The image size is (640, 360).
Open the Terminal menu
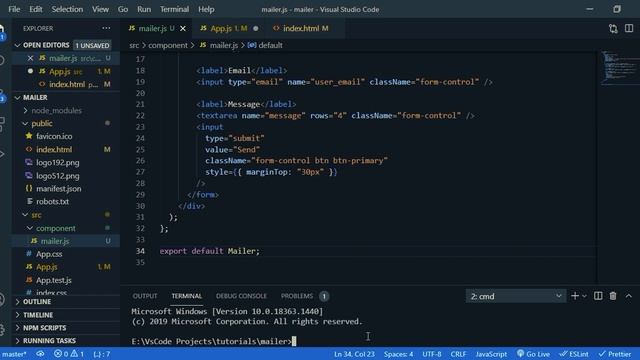tap(174, 9)
